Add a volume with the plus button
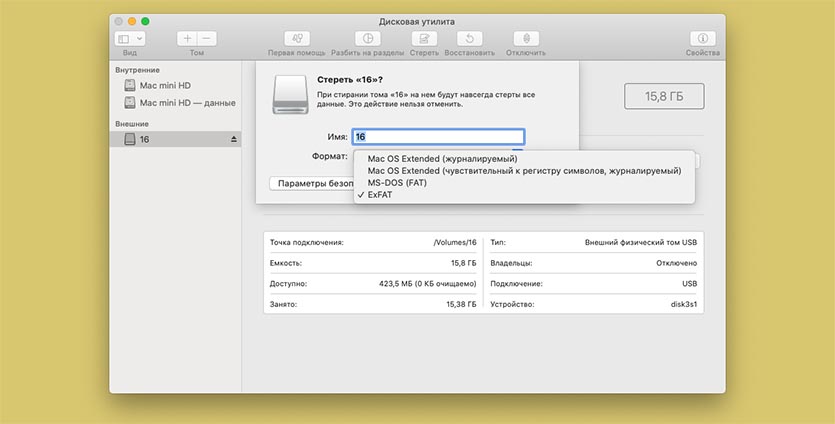This screenshot has height=424, width=835. click(x=187, y=39)
